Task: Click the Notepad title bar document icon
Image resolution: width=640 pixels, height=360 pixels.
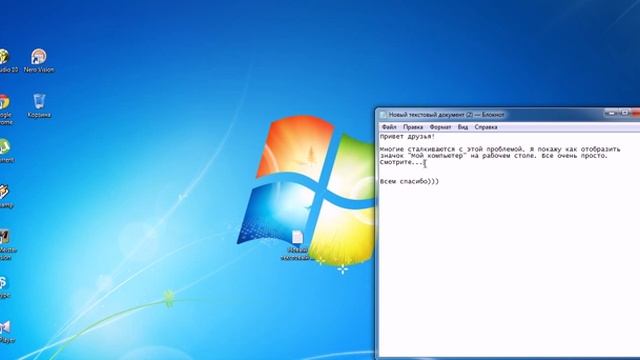Action: point(383,115)
